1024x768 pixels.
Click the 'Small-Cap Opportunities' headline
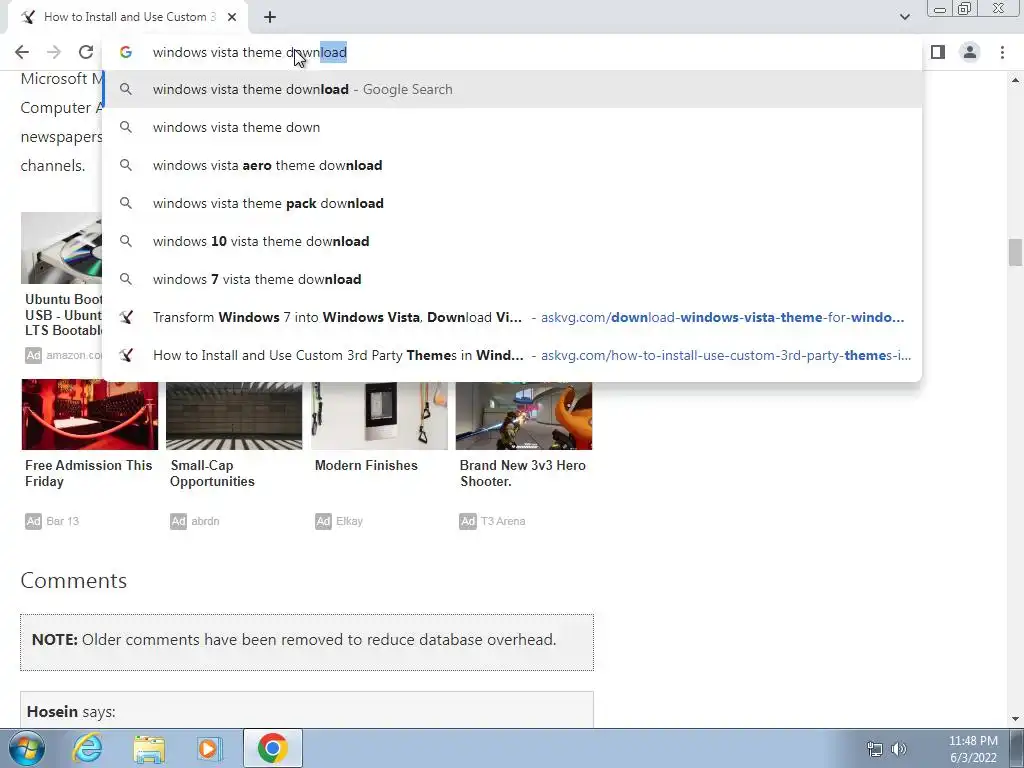coord(212,473)
